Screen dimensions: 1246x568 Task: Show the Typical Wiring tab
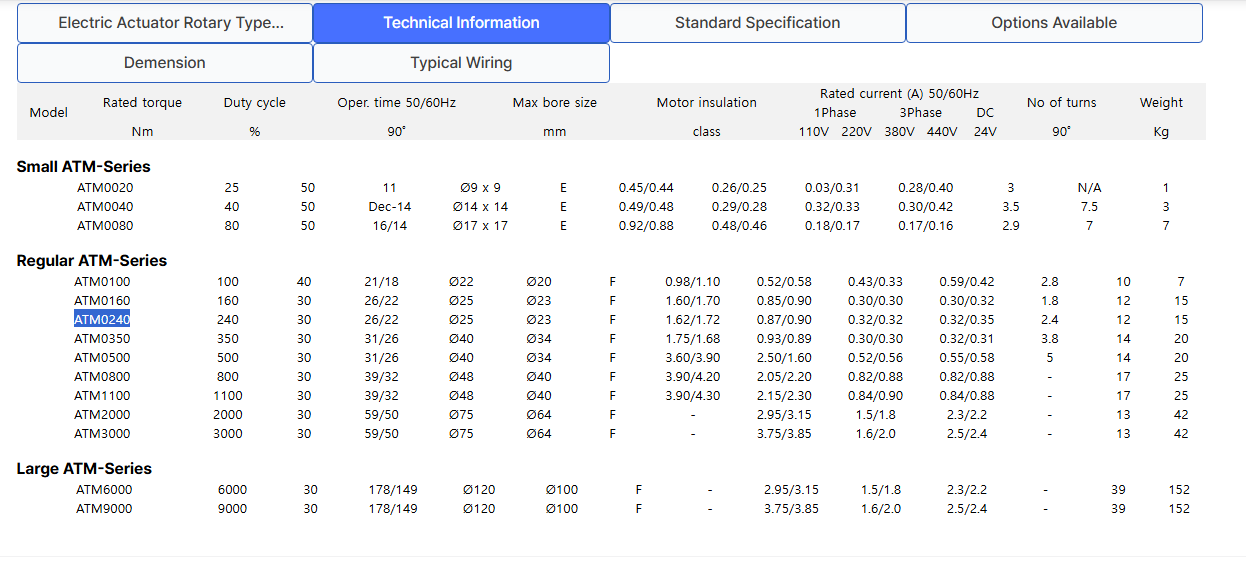click(x=461, y=63)
